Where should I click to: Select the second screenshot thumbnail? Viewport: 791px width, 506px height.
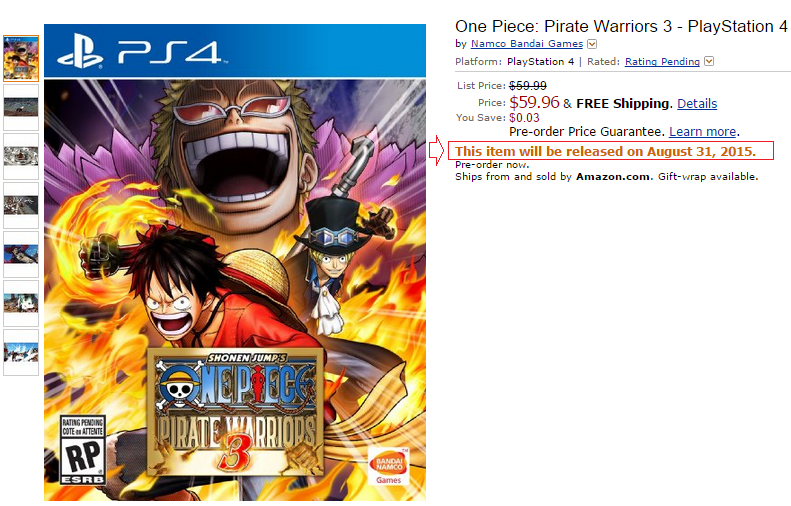[21, 107]
